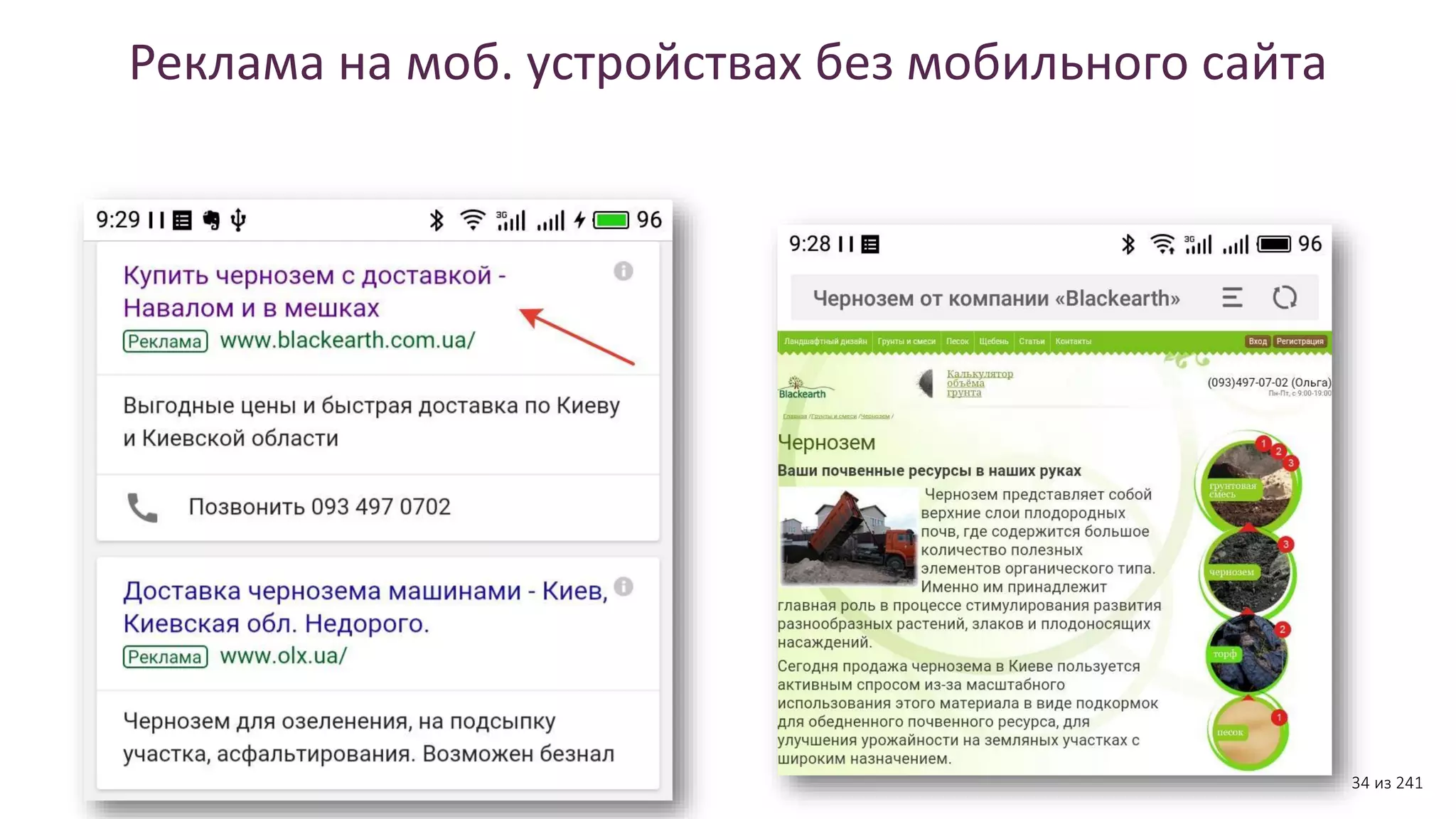This screenshot has width=1456, height=819.
Task: Tap the USB icon in left phone status bar
Action: pyautogui.click(x=238, y=220)
